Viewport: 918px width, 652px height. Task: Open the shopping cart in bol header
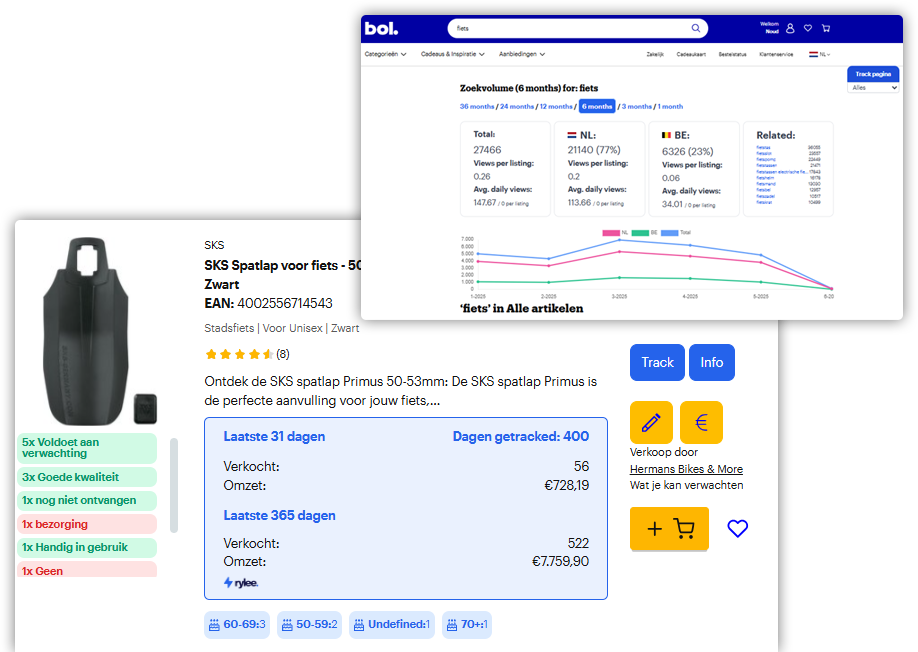click(x=826, y=28)
